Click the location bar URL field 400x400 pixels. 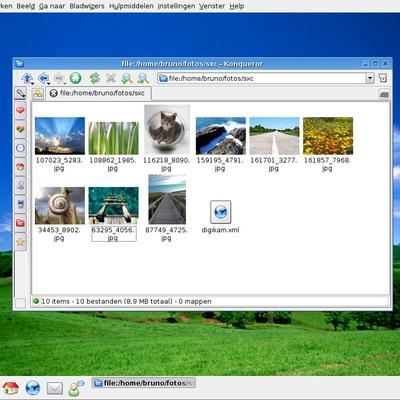coord(262,78)
